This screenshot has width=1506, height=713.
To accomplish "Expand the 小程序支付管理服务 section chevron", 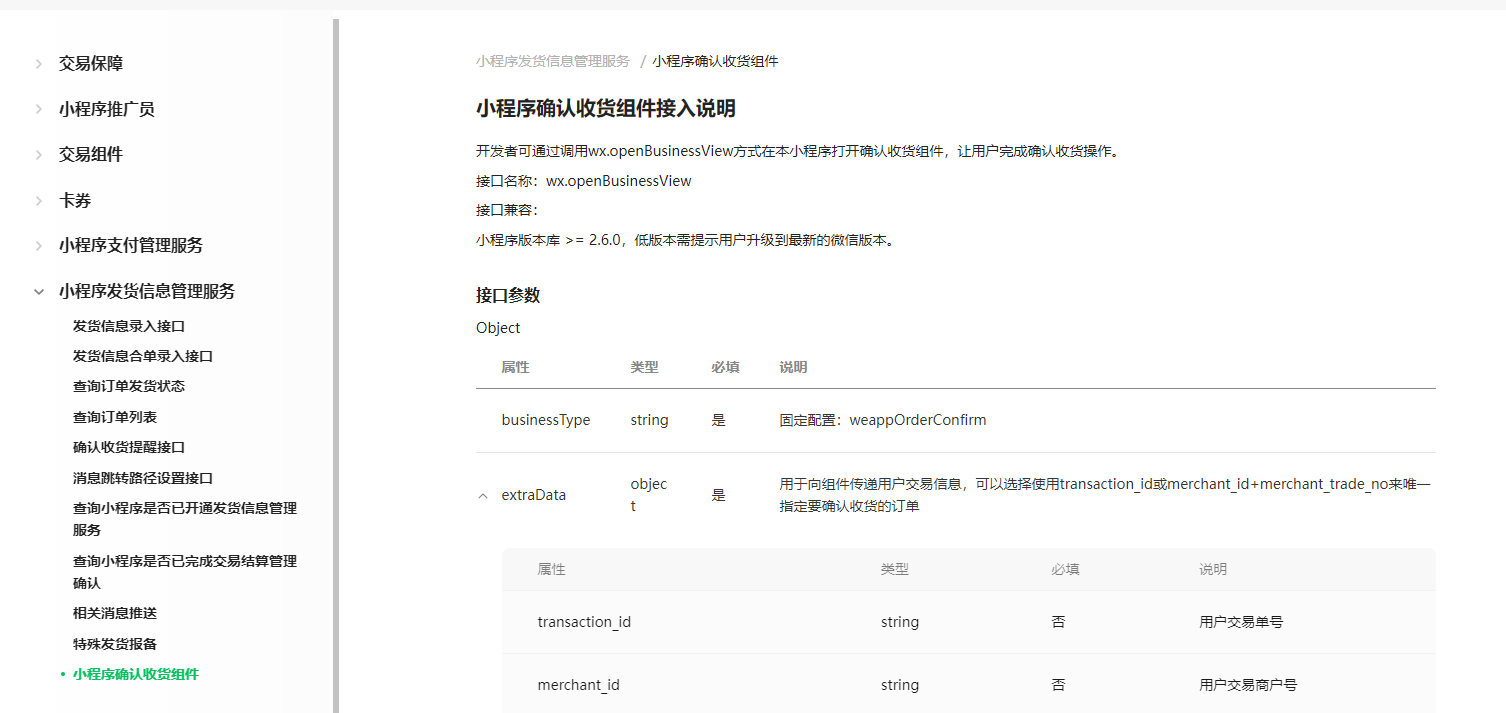I will pyautogui.click(x=39, y=246).
